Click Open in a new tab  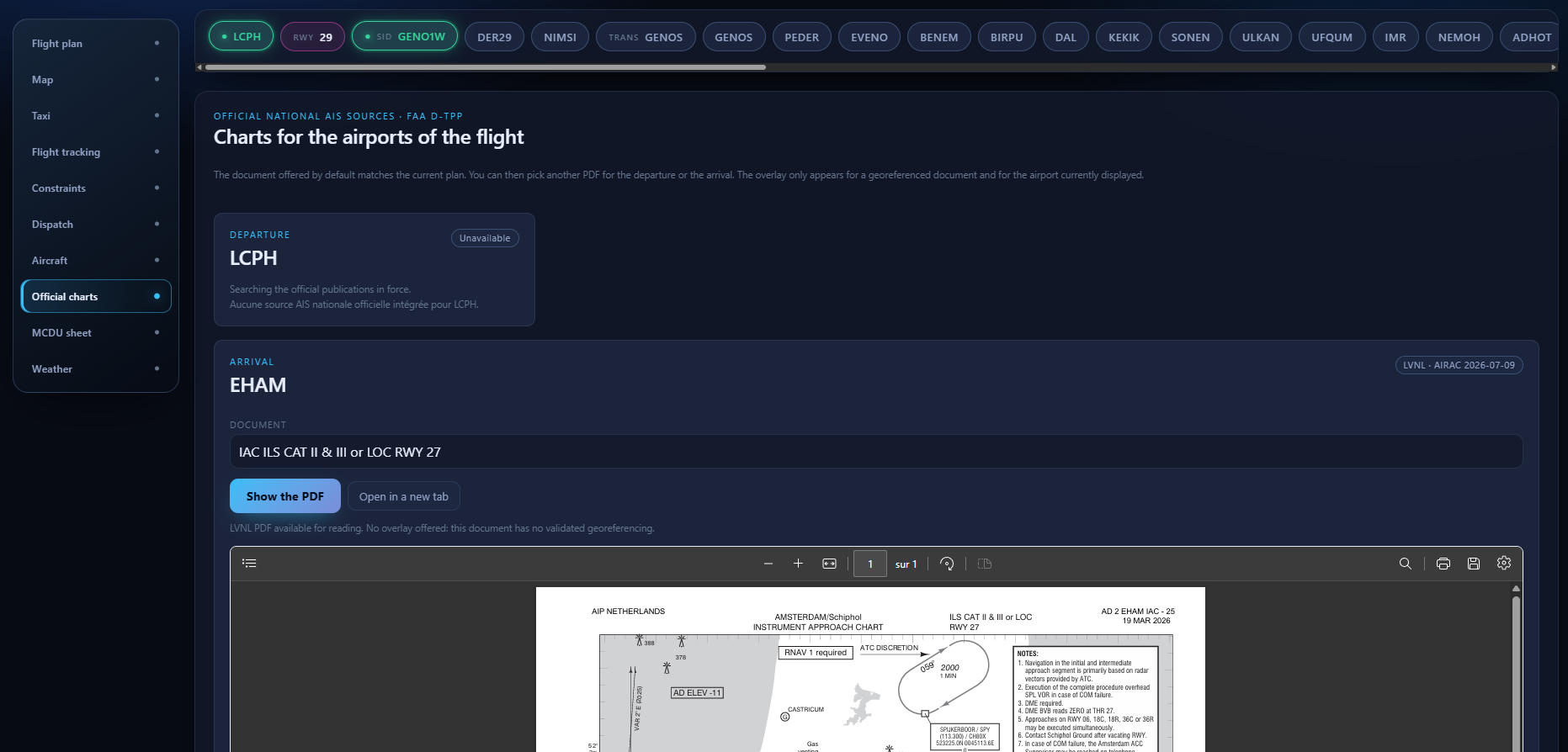click(x=404, y=497)
